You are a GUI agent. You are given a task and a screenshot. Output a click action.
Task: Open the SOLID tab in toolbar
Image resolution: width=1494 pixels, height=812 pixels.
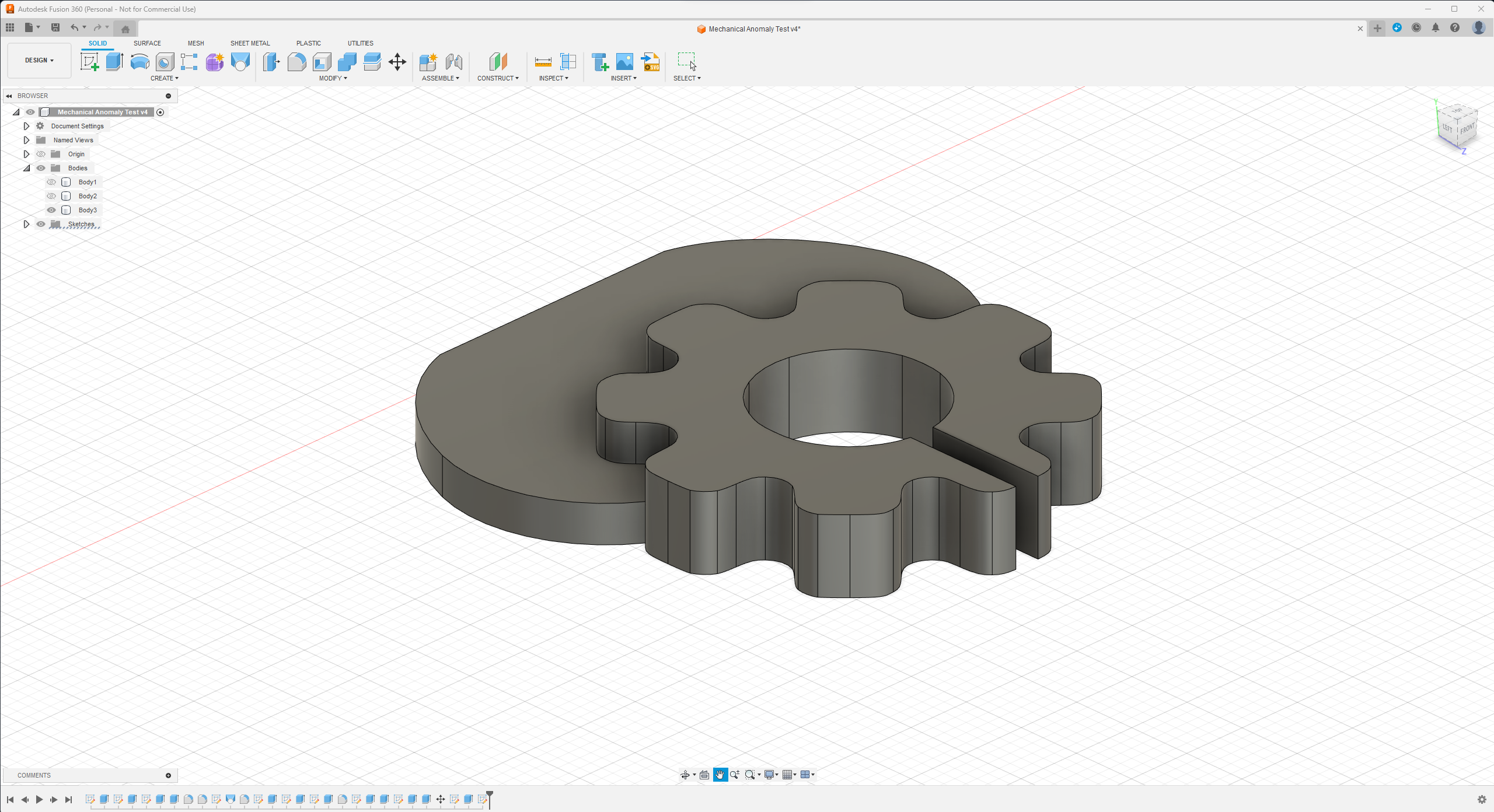pyautogui.click(x=97, y=43)
